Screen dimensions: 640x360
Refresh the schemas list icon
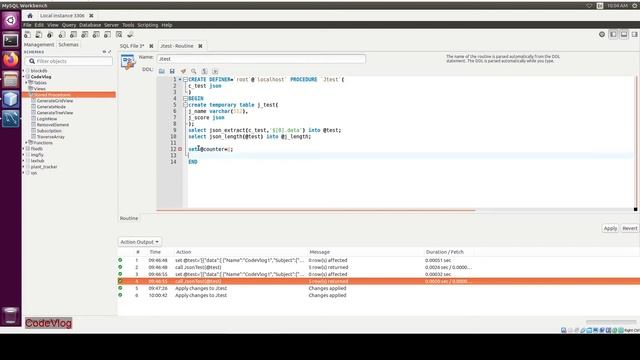pos(104,52)
